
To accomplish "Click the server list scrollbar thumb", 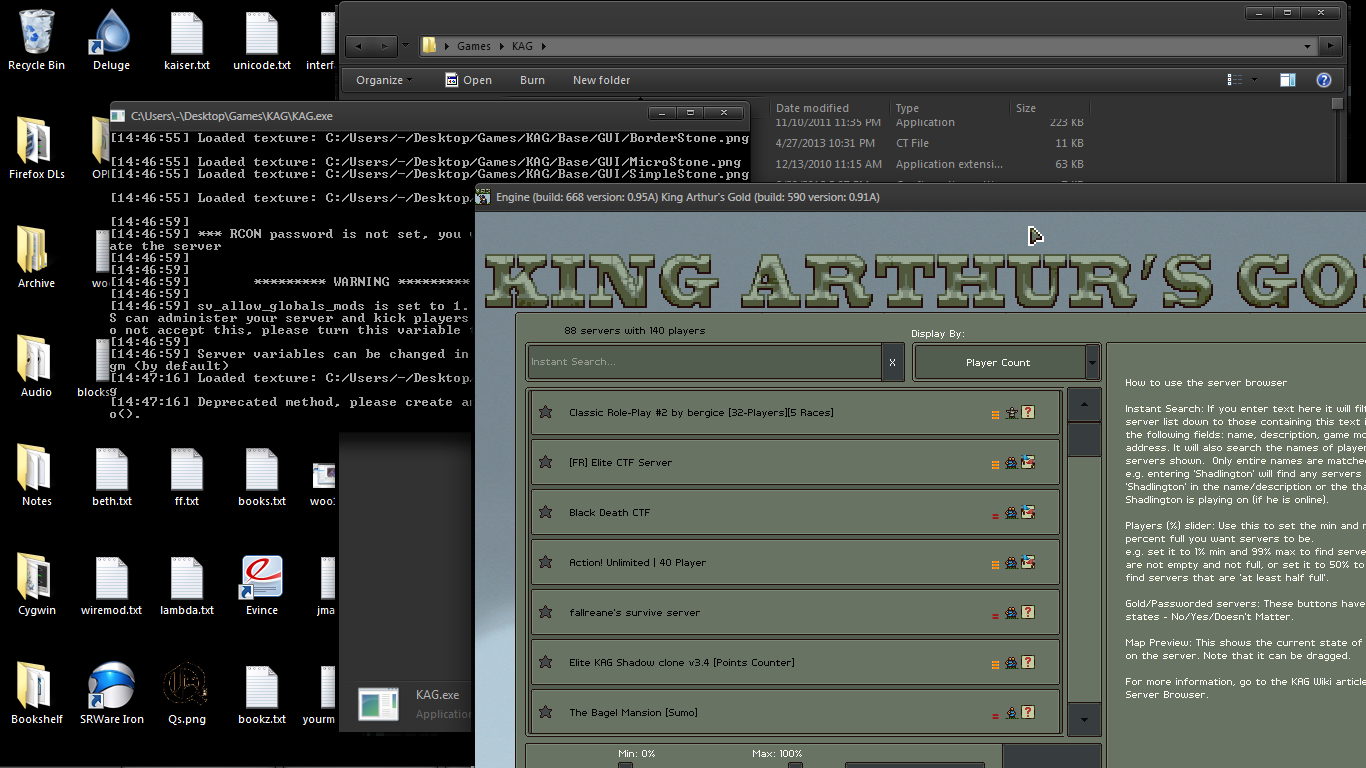I will (1085, 441).
